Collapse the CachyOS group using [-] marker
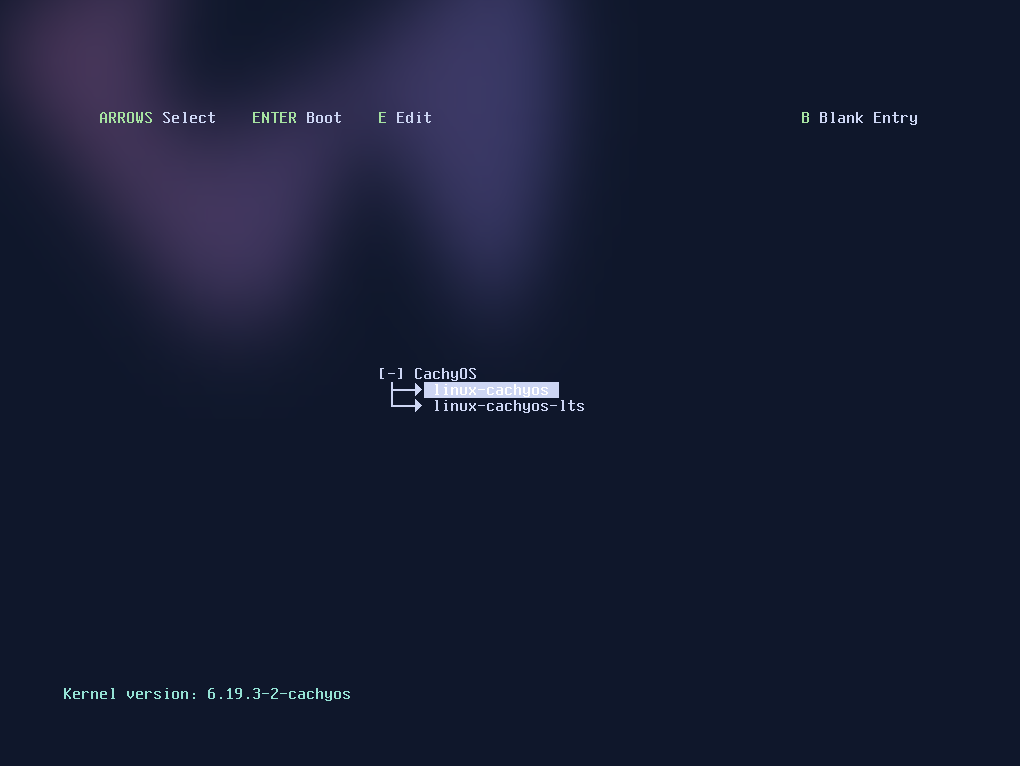Image resolution: width=1020 pixels, height=766 pixels. 391,374
